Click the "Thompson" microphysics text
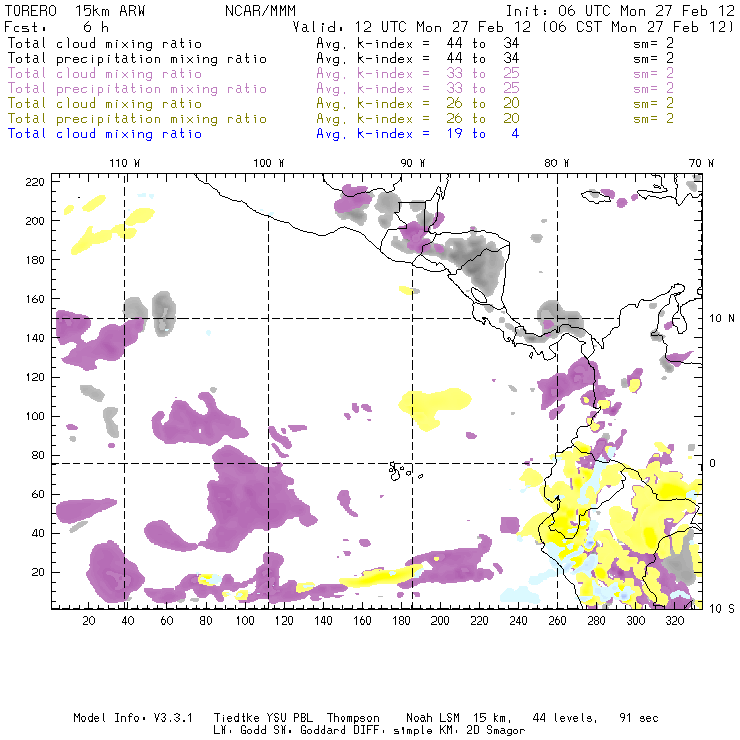Screen dimensions: 740x740 353,718
